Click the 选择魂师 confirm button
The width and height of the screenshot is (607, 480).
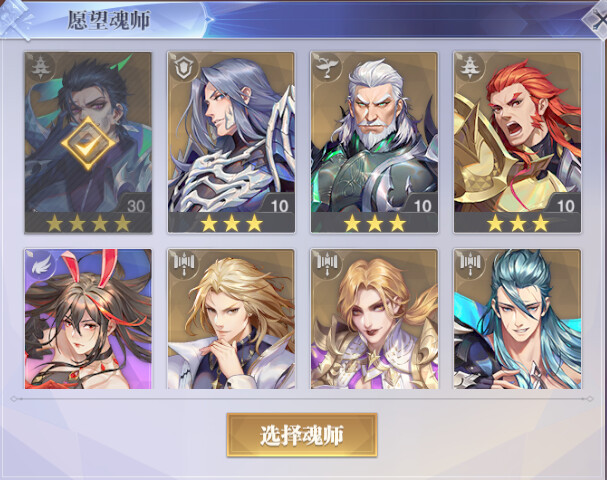[302, 435]
